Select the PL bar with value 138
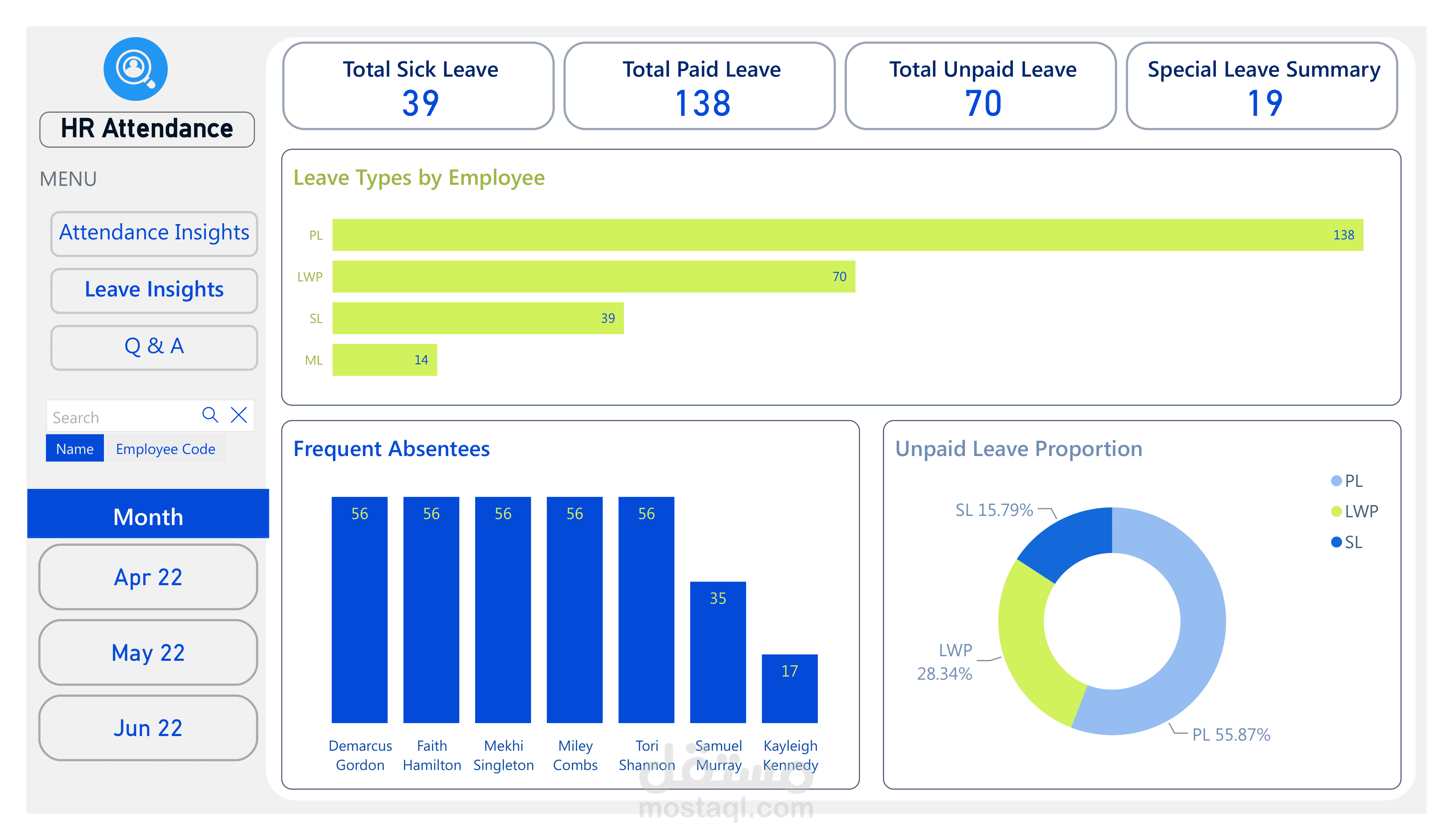 [x=848, y=235]
